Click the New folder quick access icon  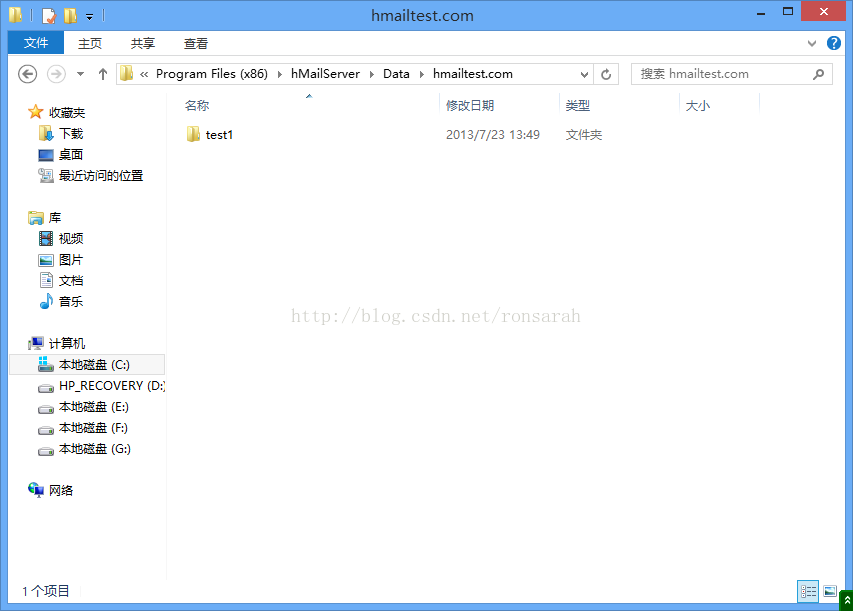click(x=70, y=16)
